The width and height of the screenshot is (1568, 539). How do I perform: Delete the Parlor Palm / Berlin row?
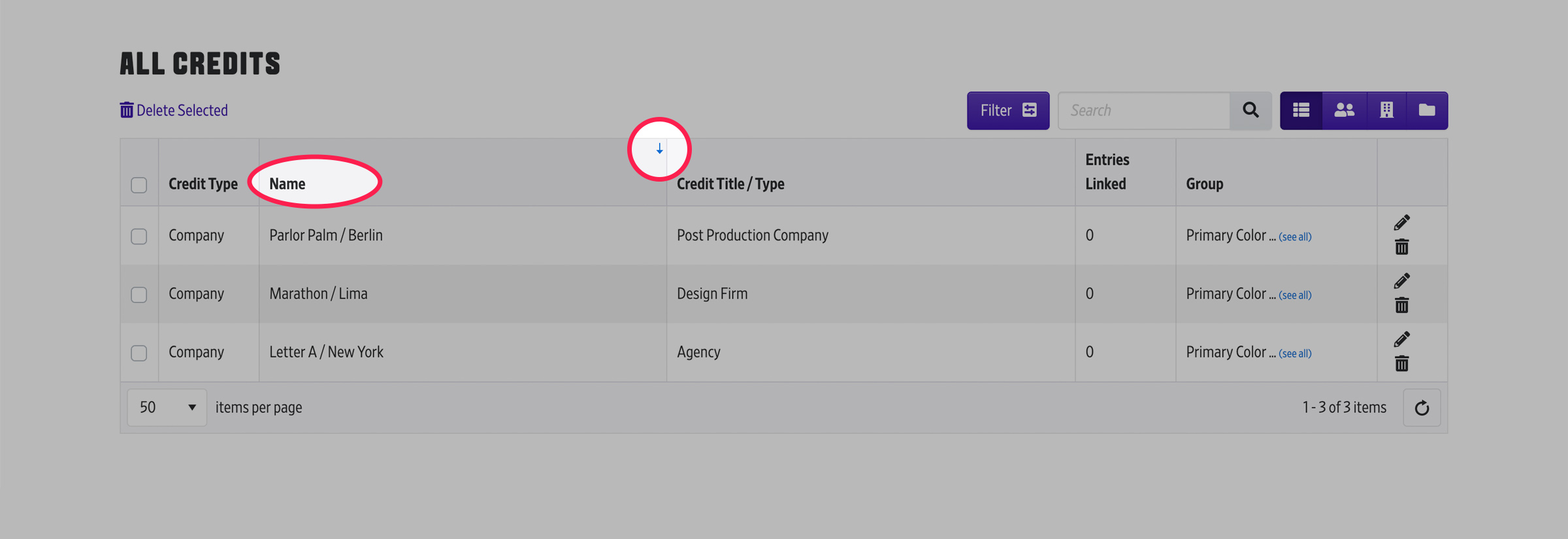(1401, 247)
